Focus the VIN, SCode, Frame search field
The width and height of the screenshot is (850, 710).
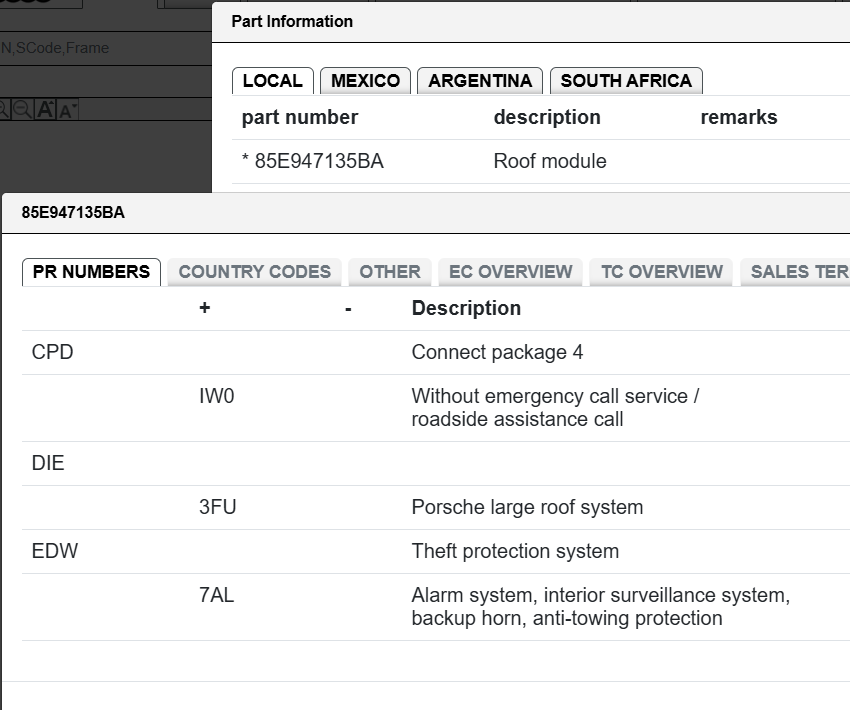(106, 48)
